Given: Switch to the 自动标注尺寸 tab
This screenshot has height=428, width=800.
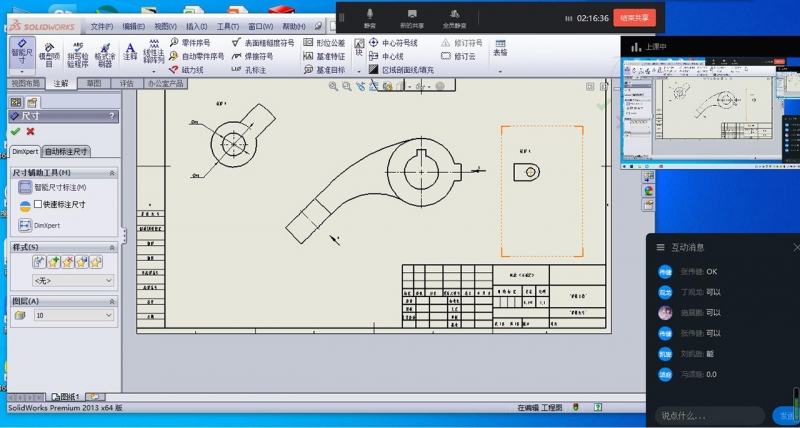Looking at the screenshot, I should click(x=66, y=151).
